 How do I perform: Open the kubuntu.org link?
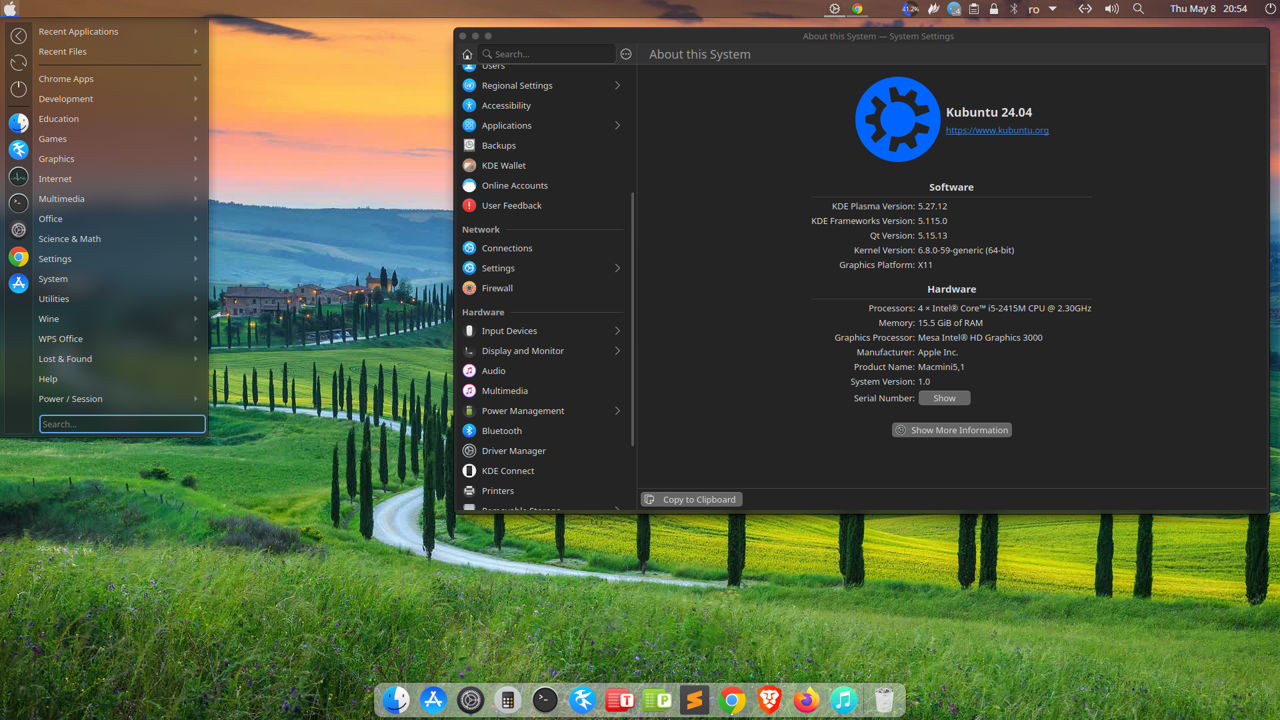[x=997, y=130]
